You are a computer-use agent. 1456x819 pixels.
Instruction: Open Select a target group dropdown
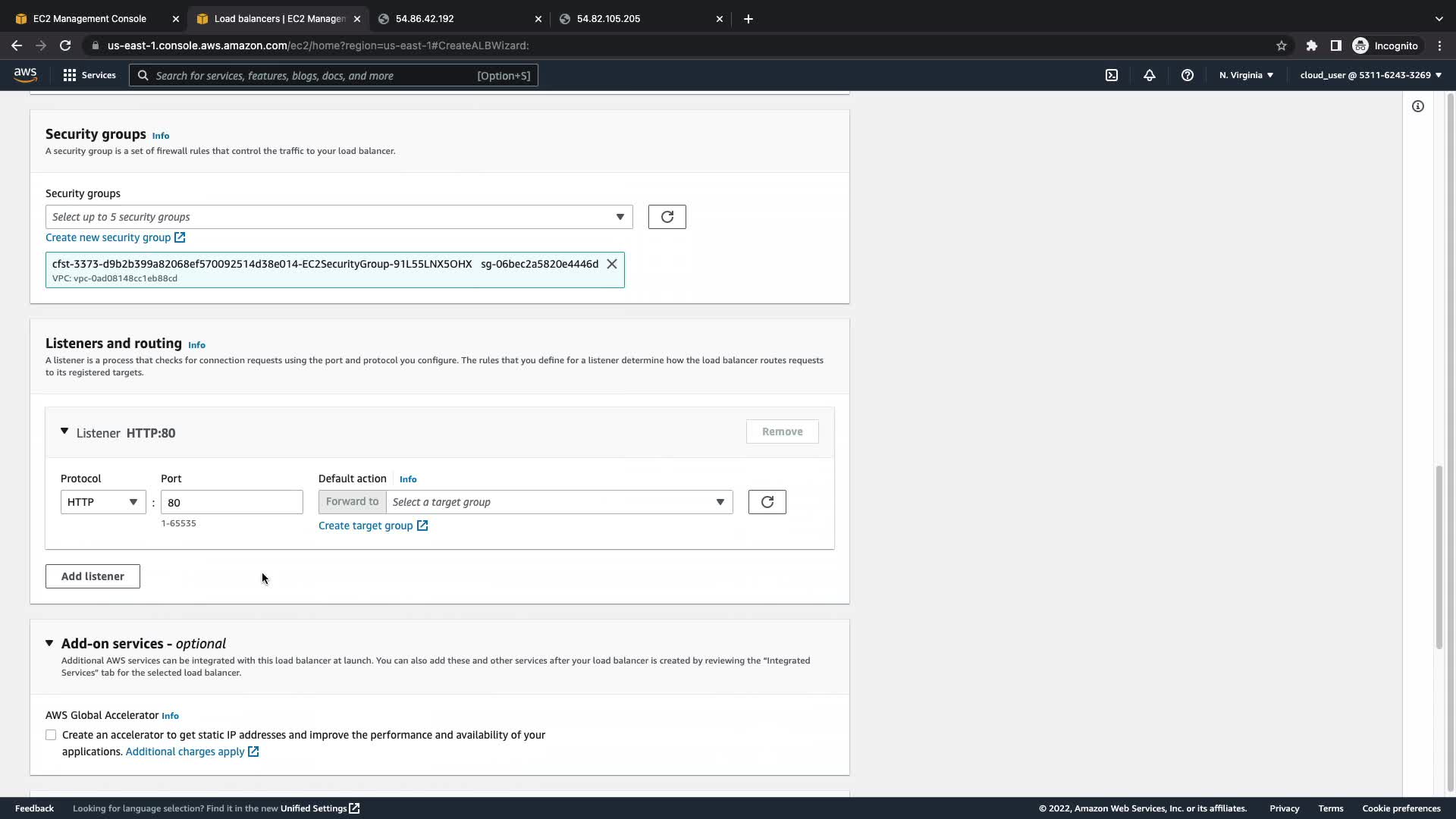pyautogui.click(x=559, y=502)
